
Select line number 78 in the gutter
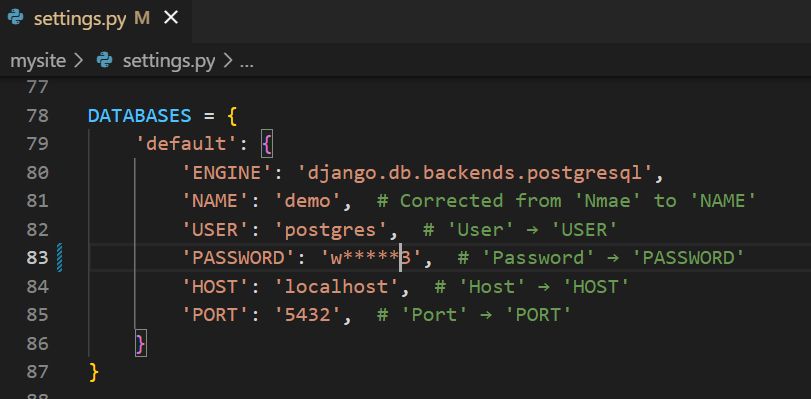[x=37, y=115]
